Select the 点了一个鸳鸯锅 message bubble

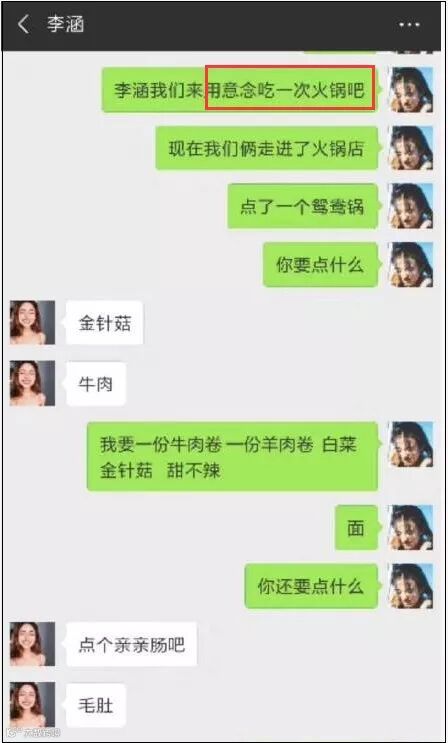point(303,206)
